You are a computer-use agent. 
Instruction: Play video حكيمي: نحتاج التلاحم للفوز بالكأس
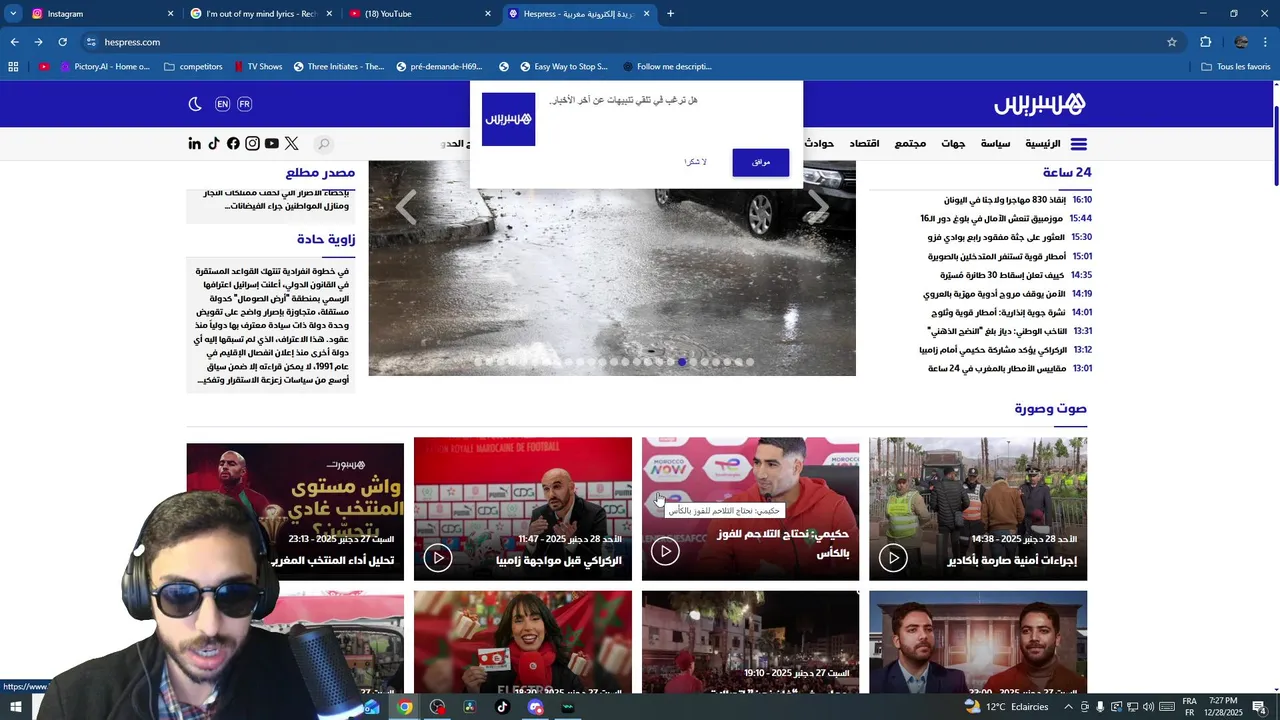665,551
